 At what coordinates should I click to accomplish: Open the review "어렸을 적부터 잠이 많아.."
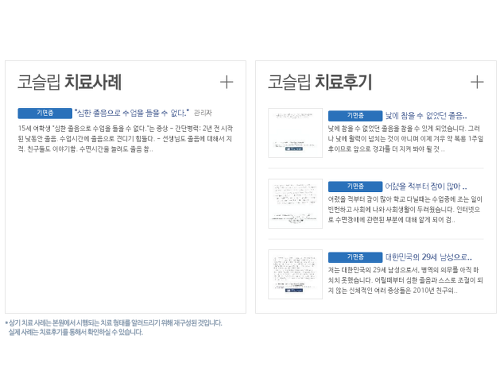426,186
